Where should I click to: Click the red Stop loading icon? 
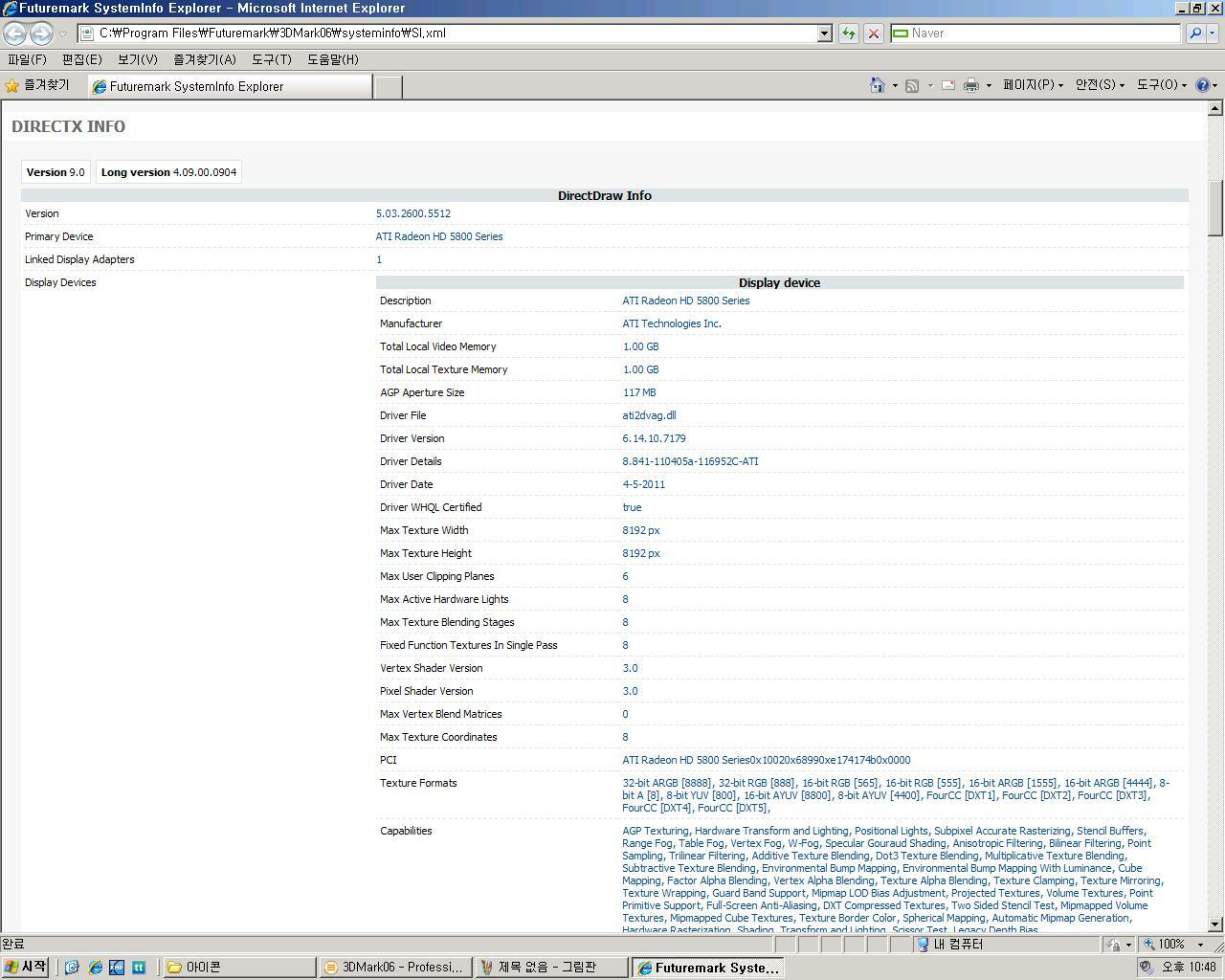click(x=874, y=33)
